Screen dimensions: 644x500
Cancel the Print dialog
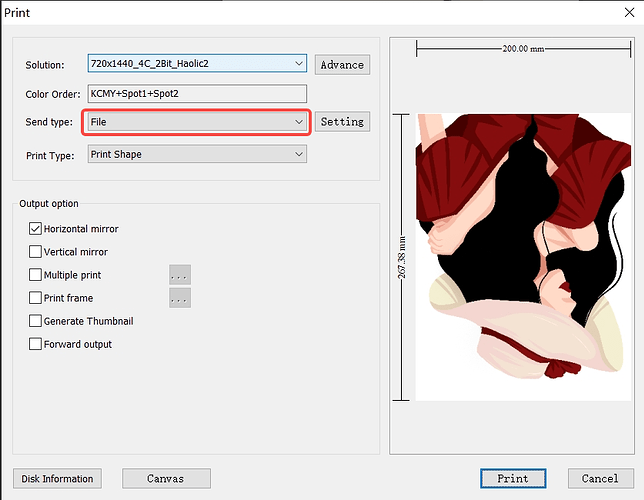pyautogui.click(x=601, y=479)
